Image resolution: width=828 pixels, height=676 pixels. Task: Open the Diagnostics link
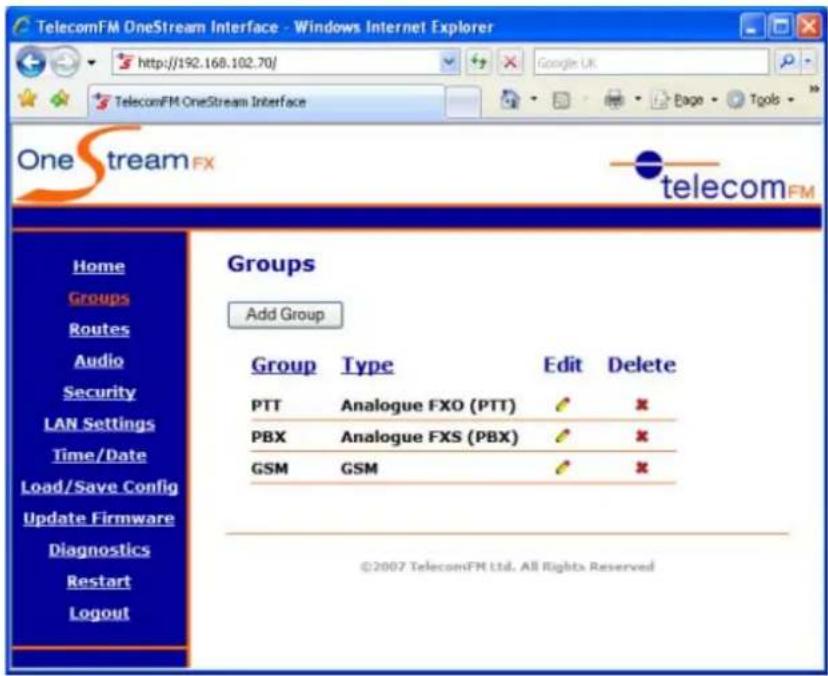[99, 550]
